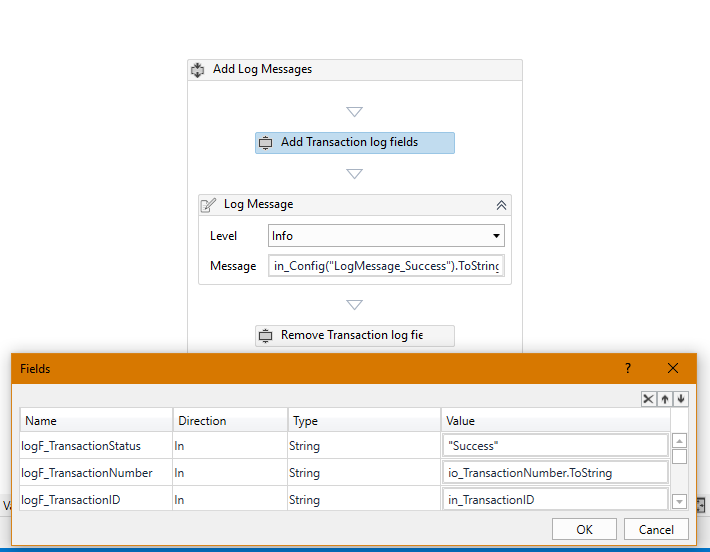Cancel the Fields dialog
Screen dimensions: 710x552
pyautogui.click(x=656, y=529)
